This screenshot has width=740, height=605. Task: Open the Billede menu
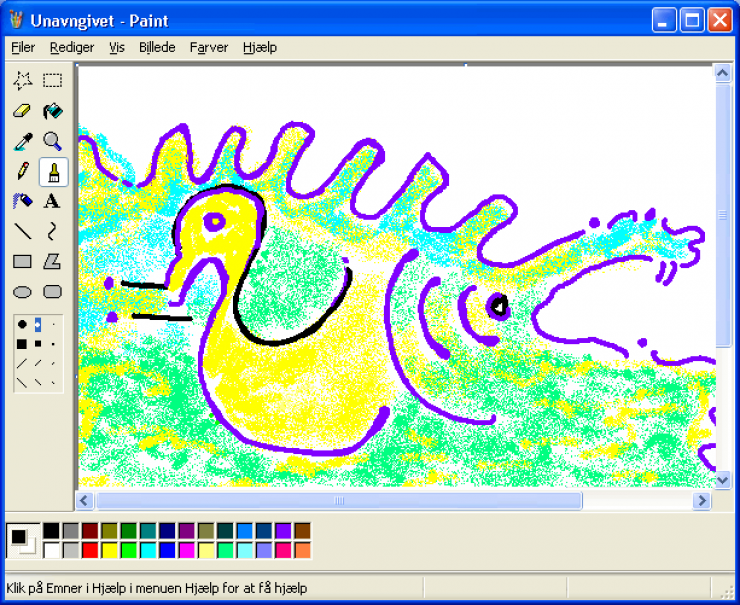pos(157,48)
